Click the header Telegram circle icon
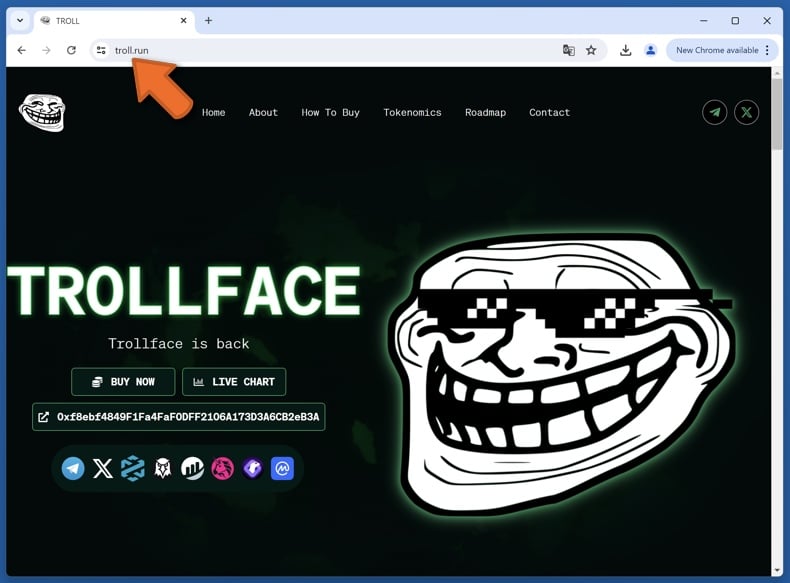The width and height of the screenshot is (790, 583). [714, 112]
